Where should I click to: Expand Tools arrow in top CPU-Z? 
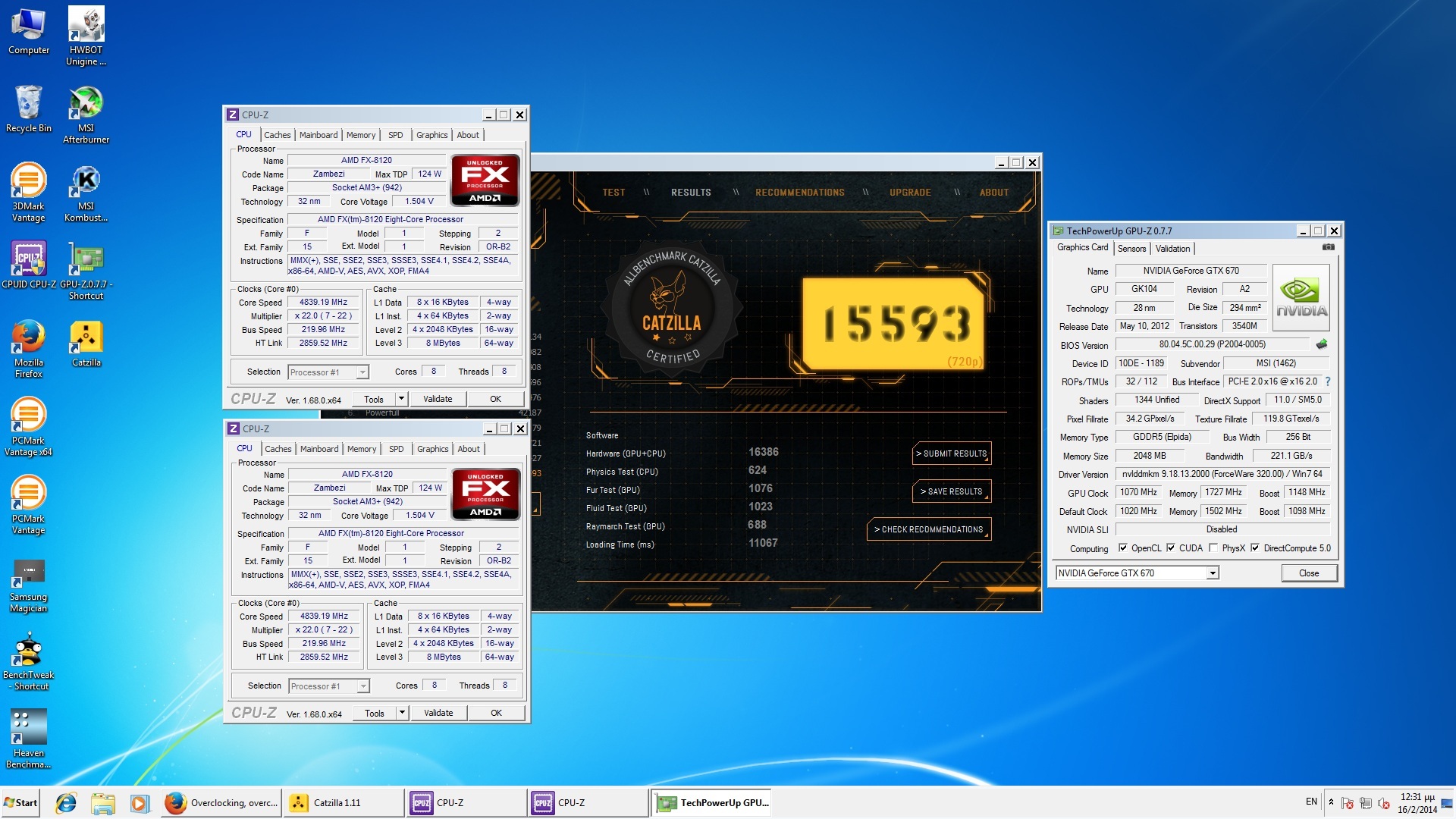click(x=401, y=399)
